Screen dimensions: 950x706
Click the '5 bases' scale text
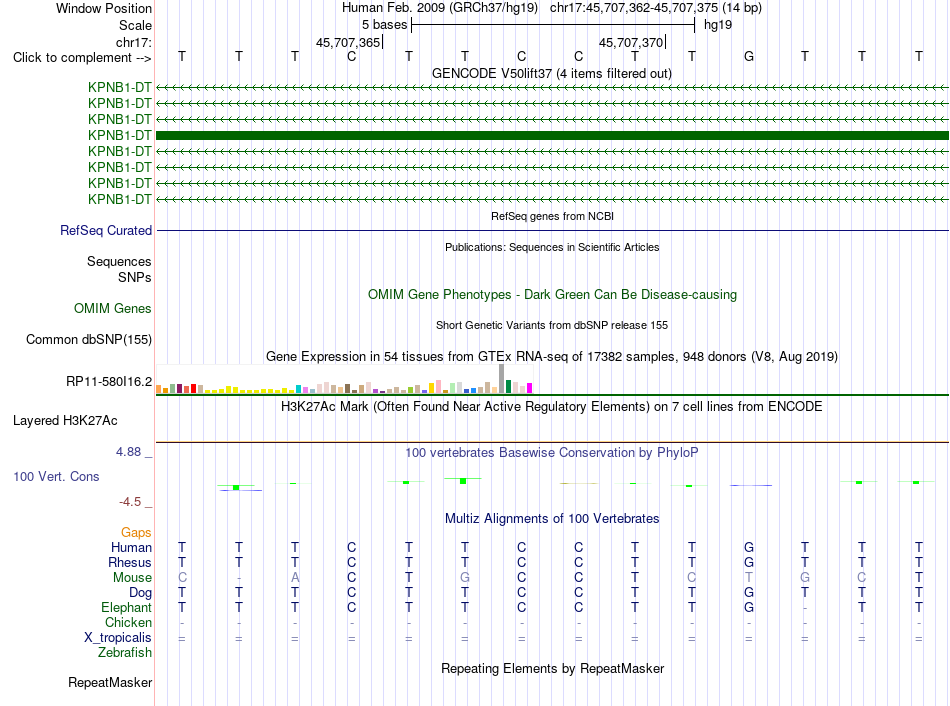click(x=384, y=25)
